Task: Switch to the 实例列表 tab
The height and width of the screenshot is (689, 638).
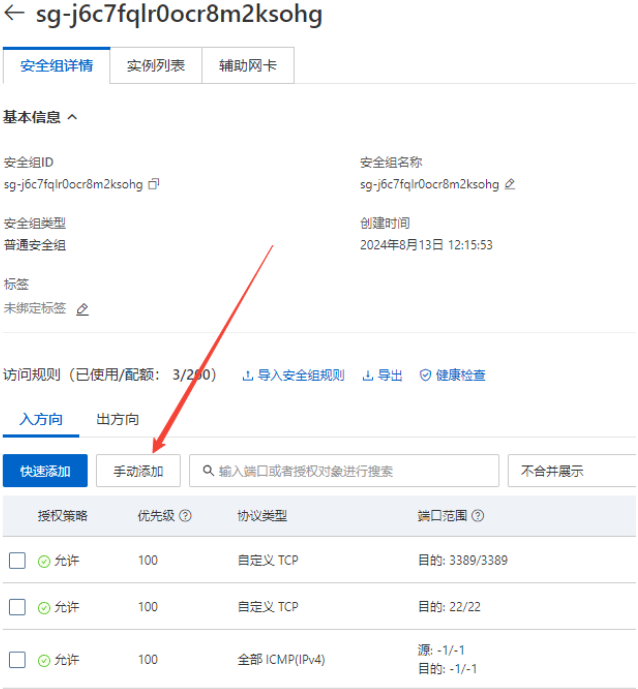Action: click(x=155, y=66)
